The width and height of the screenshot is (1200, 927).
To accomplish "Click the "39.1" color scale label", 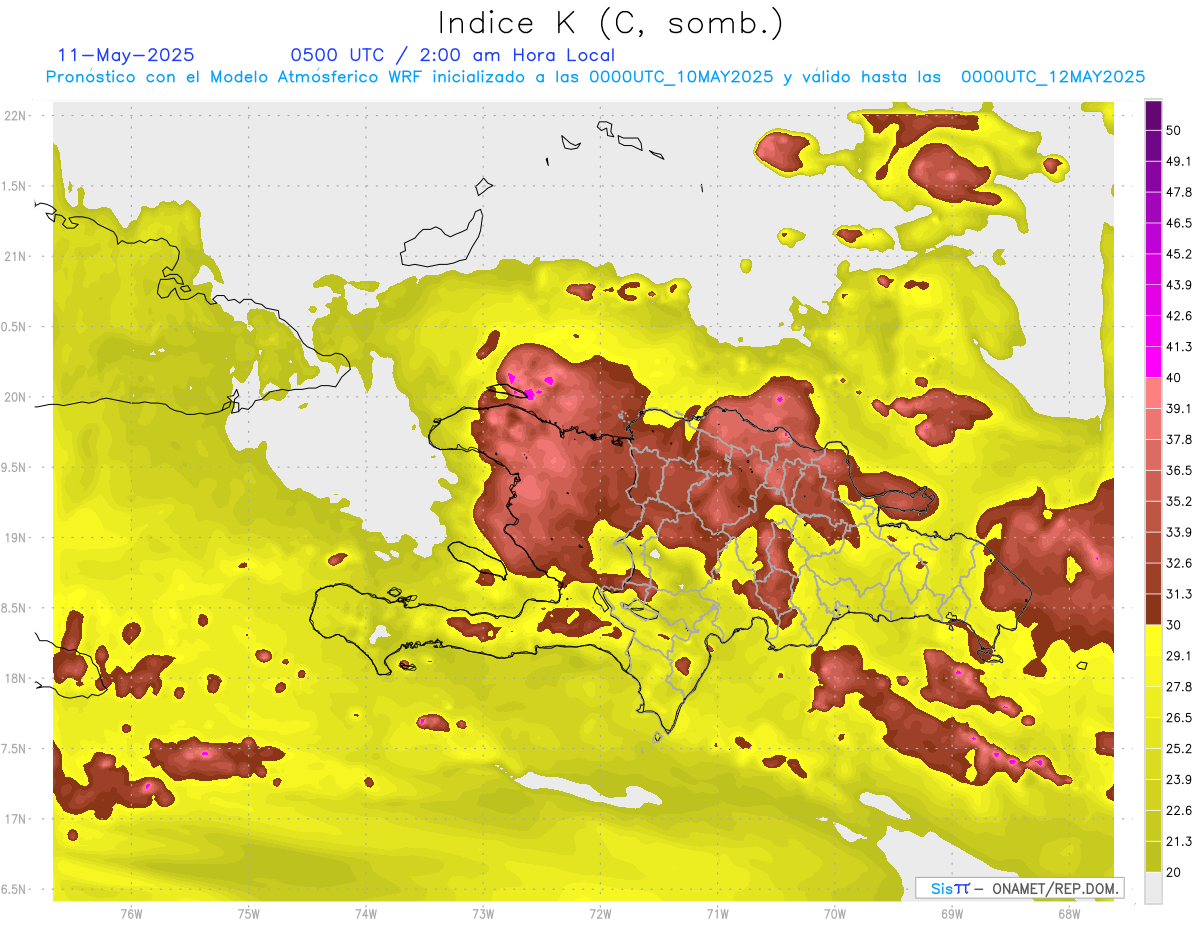I will point(1179,408).
